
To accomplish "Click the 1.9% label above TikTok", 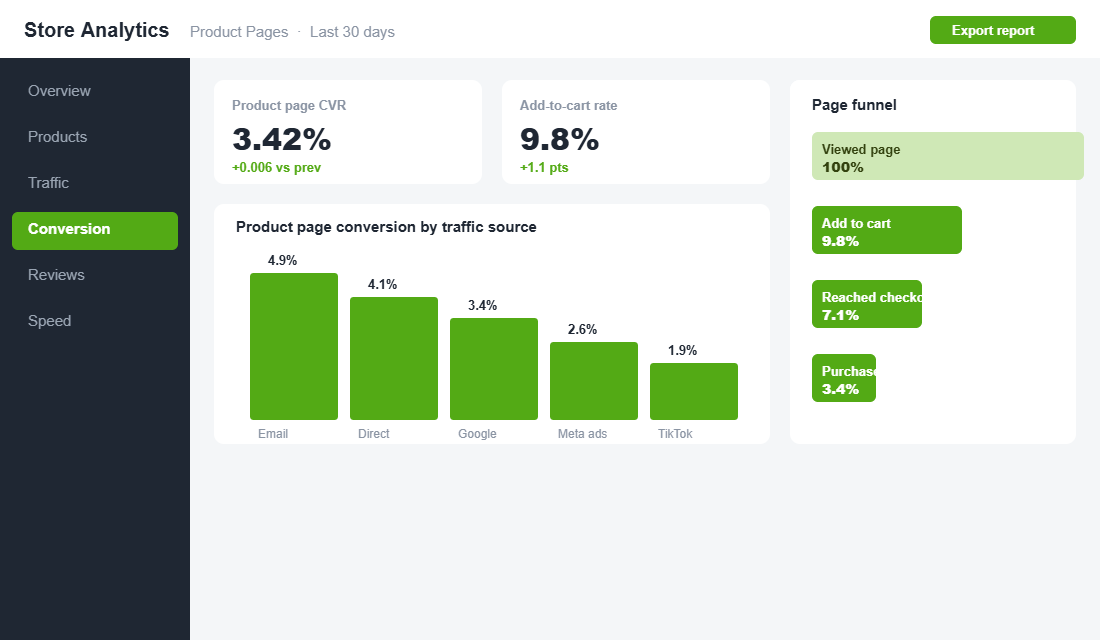I will click(683, 350).
